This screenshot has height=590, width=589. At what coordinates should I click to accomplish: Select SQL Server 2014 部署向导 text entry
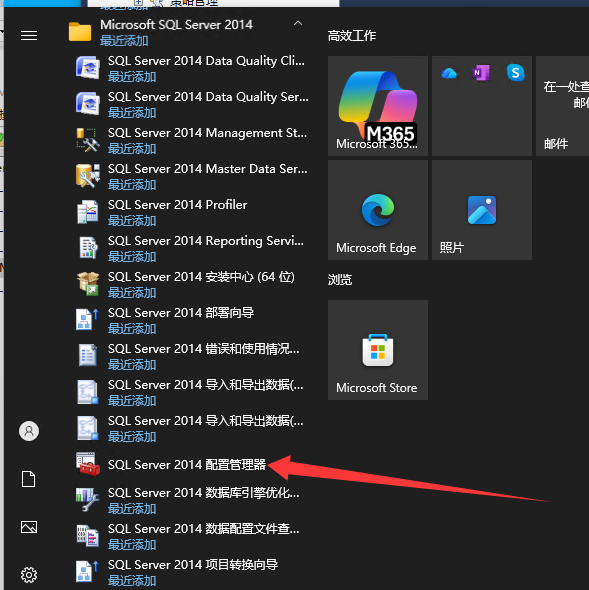(x=181, y=313)
